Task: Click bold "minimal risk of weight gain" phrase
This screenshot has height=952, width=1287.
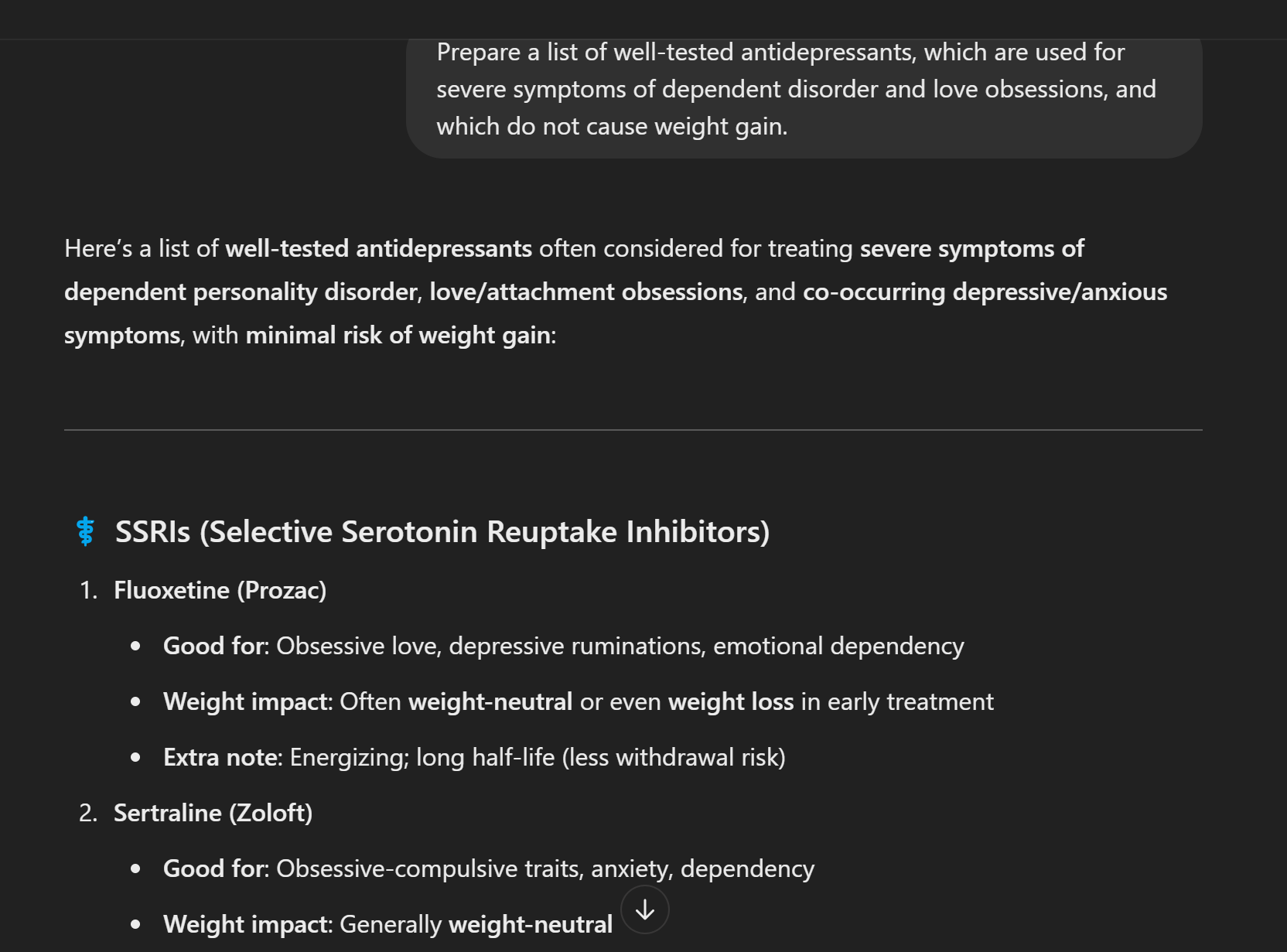Action: point(398,335)
